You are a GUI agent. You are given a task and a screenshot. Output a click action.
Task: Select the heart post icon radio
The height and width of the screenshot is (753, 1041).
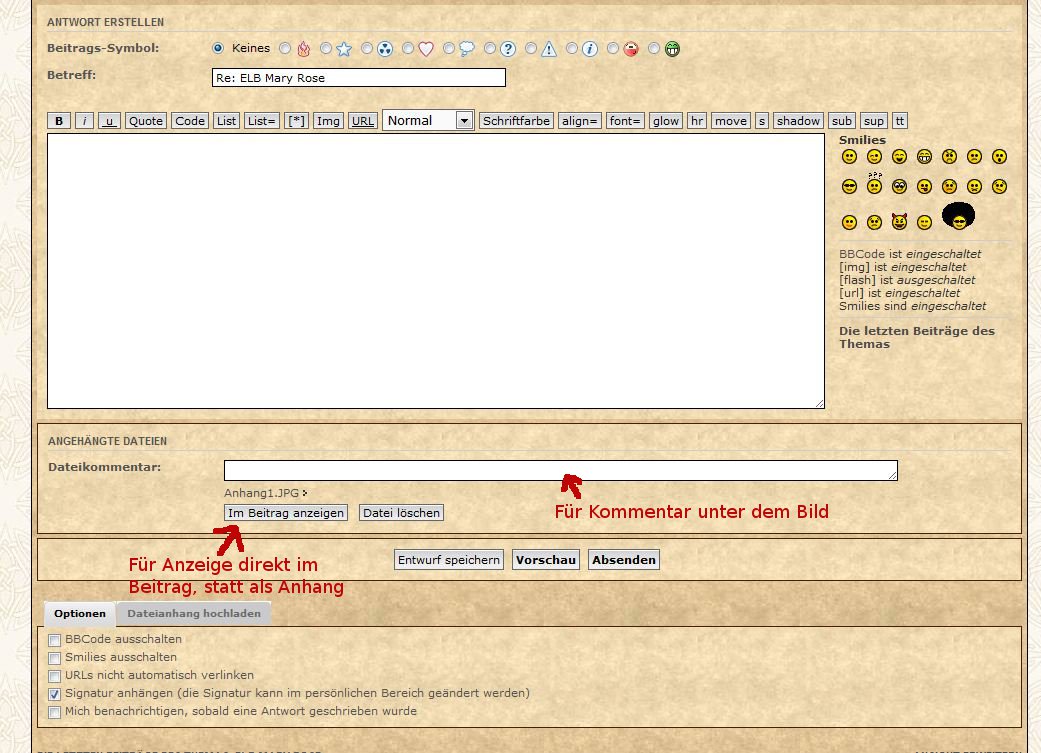(x=408, y=48)
